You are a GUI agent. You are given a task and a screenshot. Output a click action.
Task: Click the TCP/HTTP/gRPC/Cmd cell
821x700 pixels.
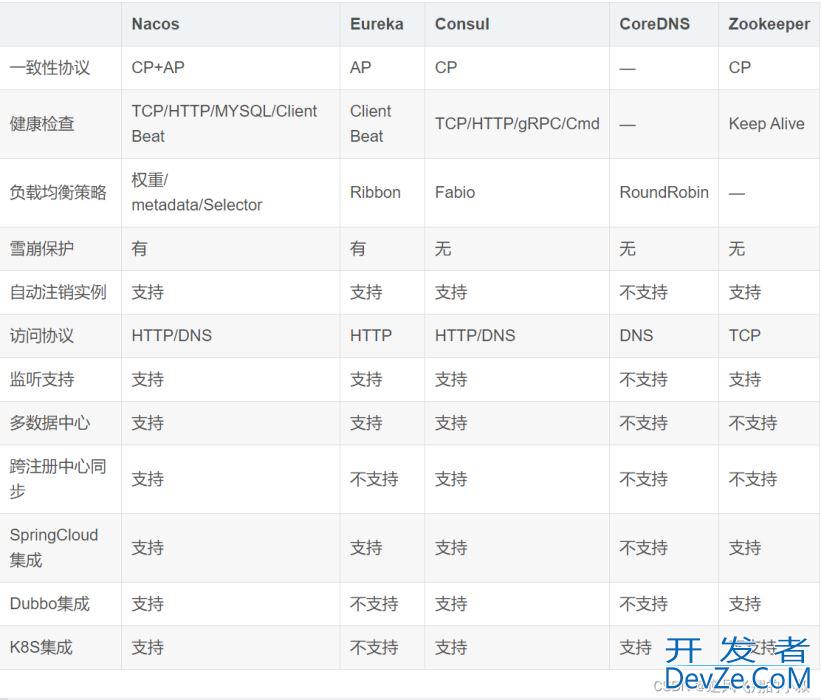(517, 124)
